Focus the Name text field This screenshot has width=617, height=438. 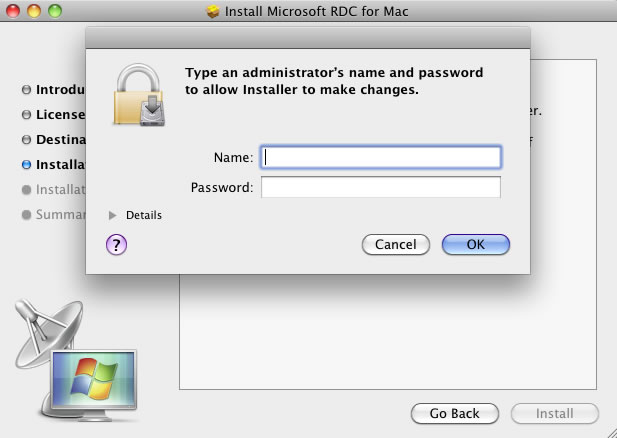coord(381,157)
